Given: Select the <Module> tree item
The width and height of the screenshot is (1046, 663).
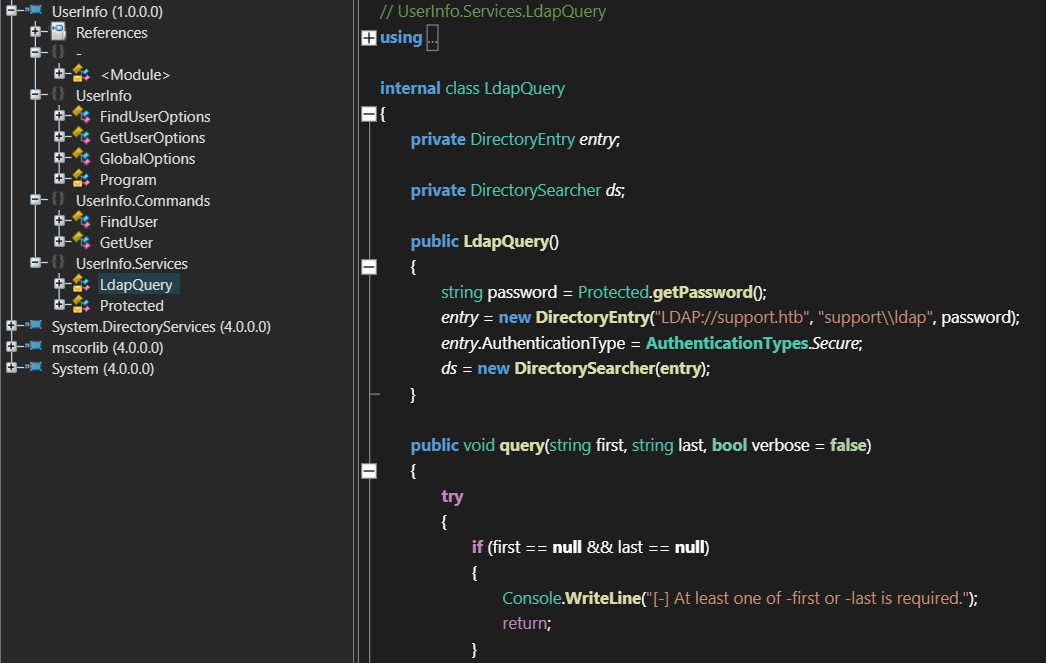Looking at the screenshot, I should 135,74.
